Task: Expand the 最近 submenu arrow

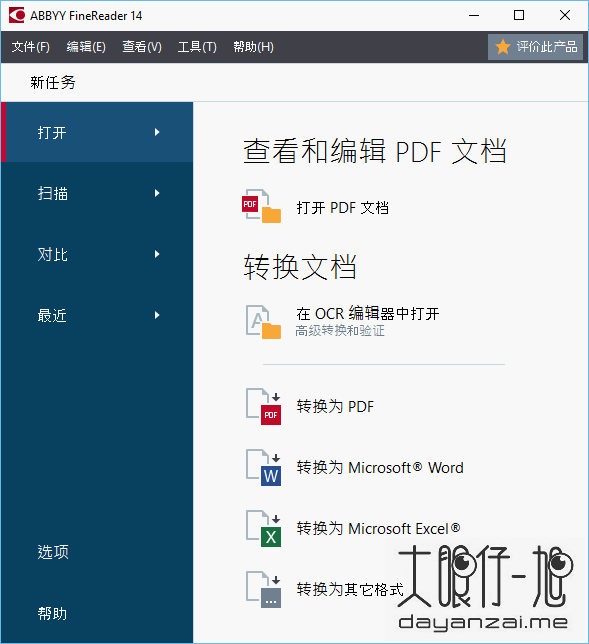Action: coord(157,315)
